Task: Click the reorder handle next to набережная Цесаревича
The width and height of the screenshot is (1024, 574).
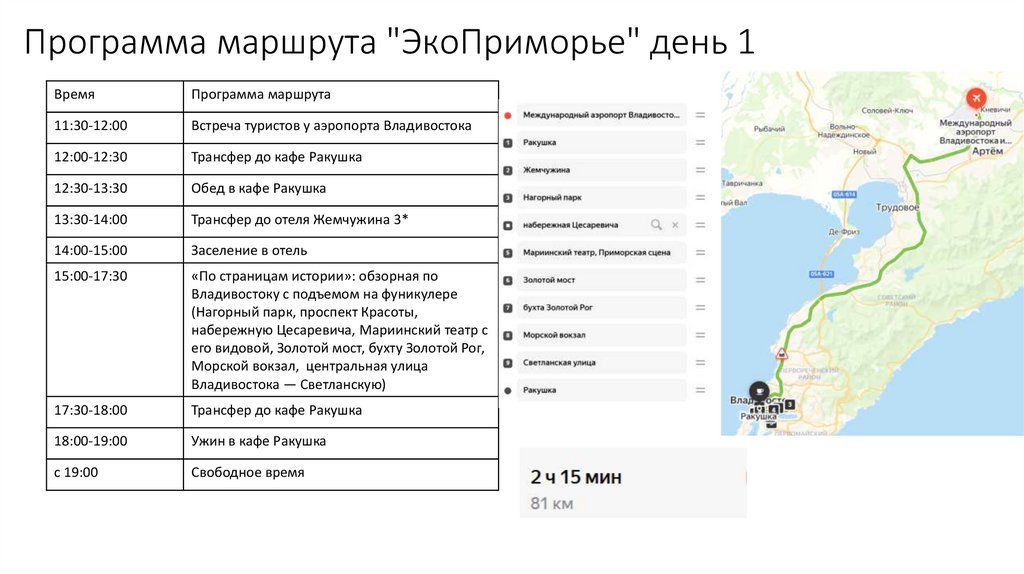Action: click(700, 225)
